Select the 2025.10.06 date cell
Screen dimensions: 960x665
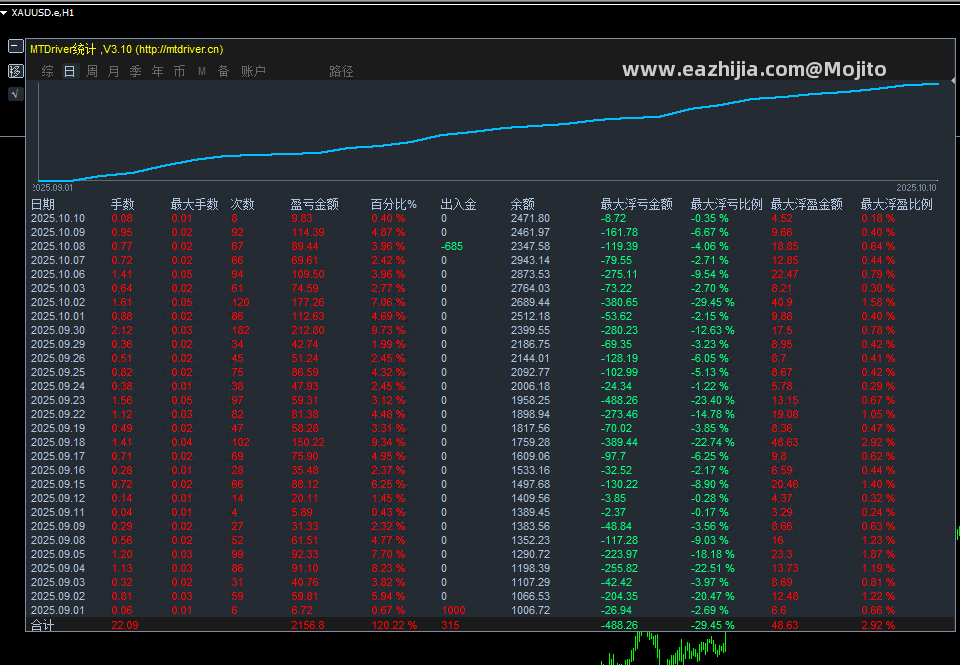pos(58,274)
